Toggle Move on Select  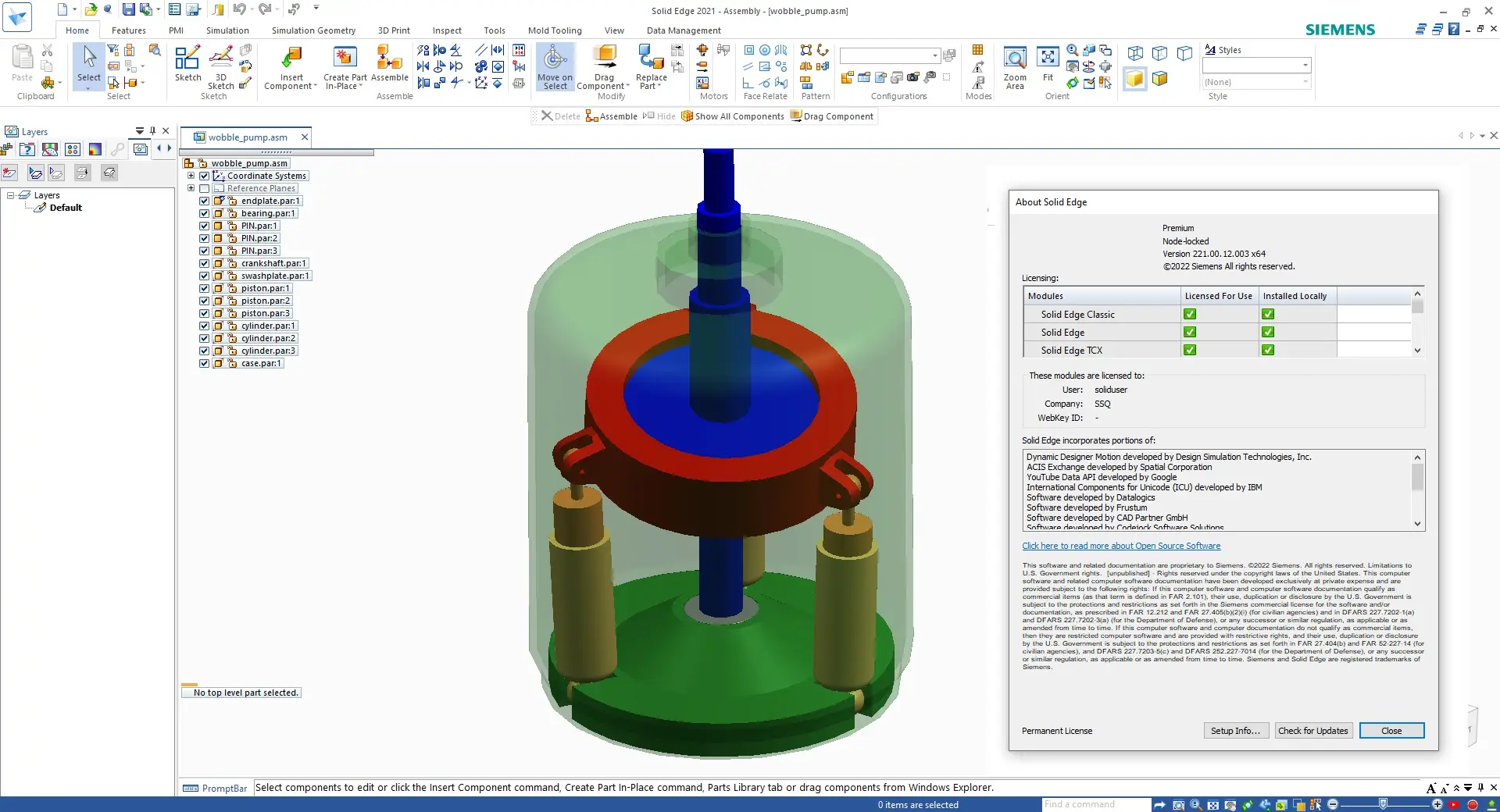click(x=555, y=67)
